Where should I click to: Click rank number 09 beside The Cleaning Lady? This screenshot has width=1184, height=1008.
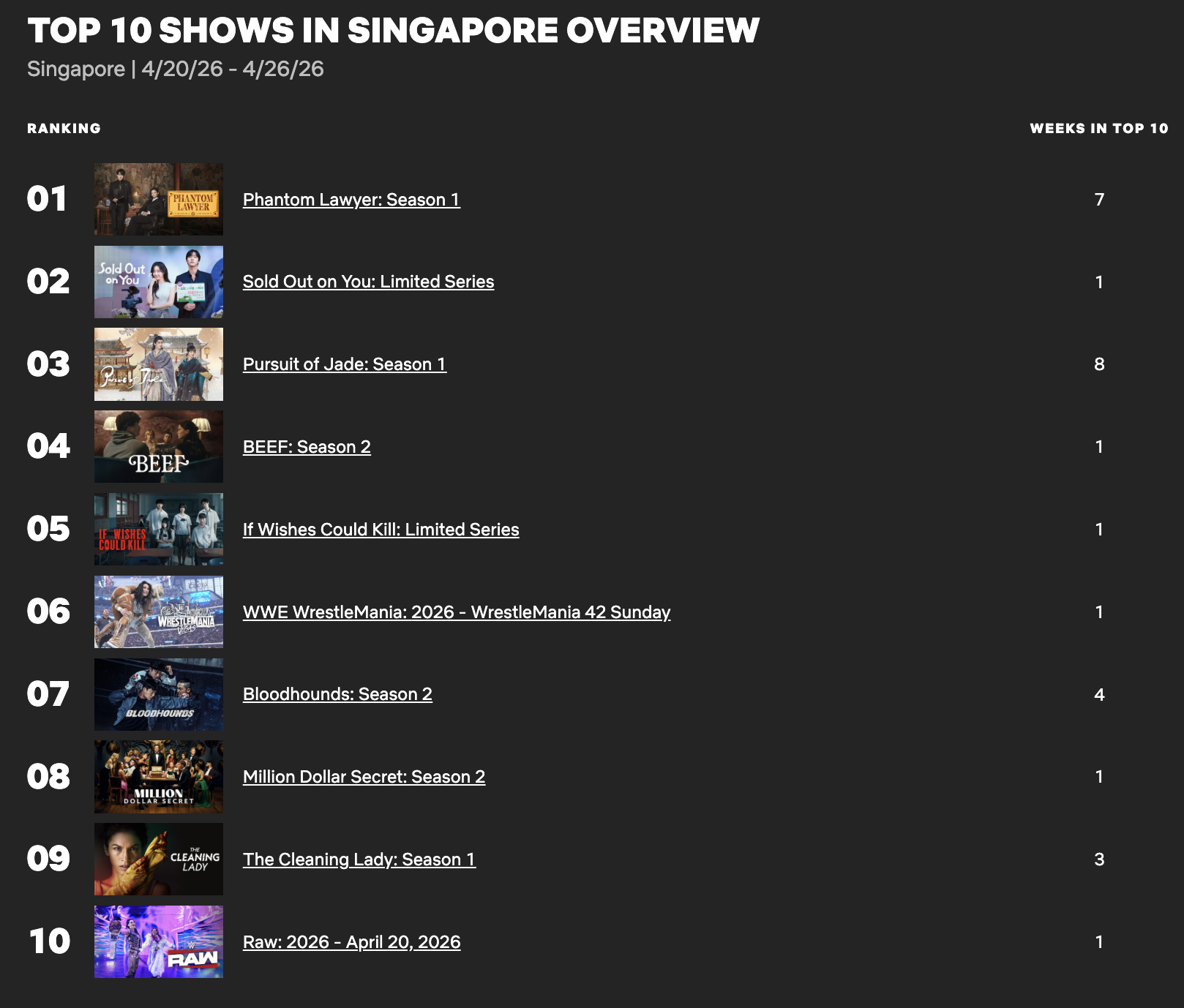point(48,859)
